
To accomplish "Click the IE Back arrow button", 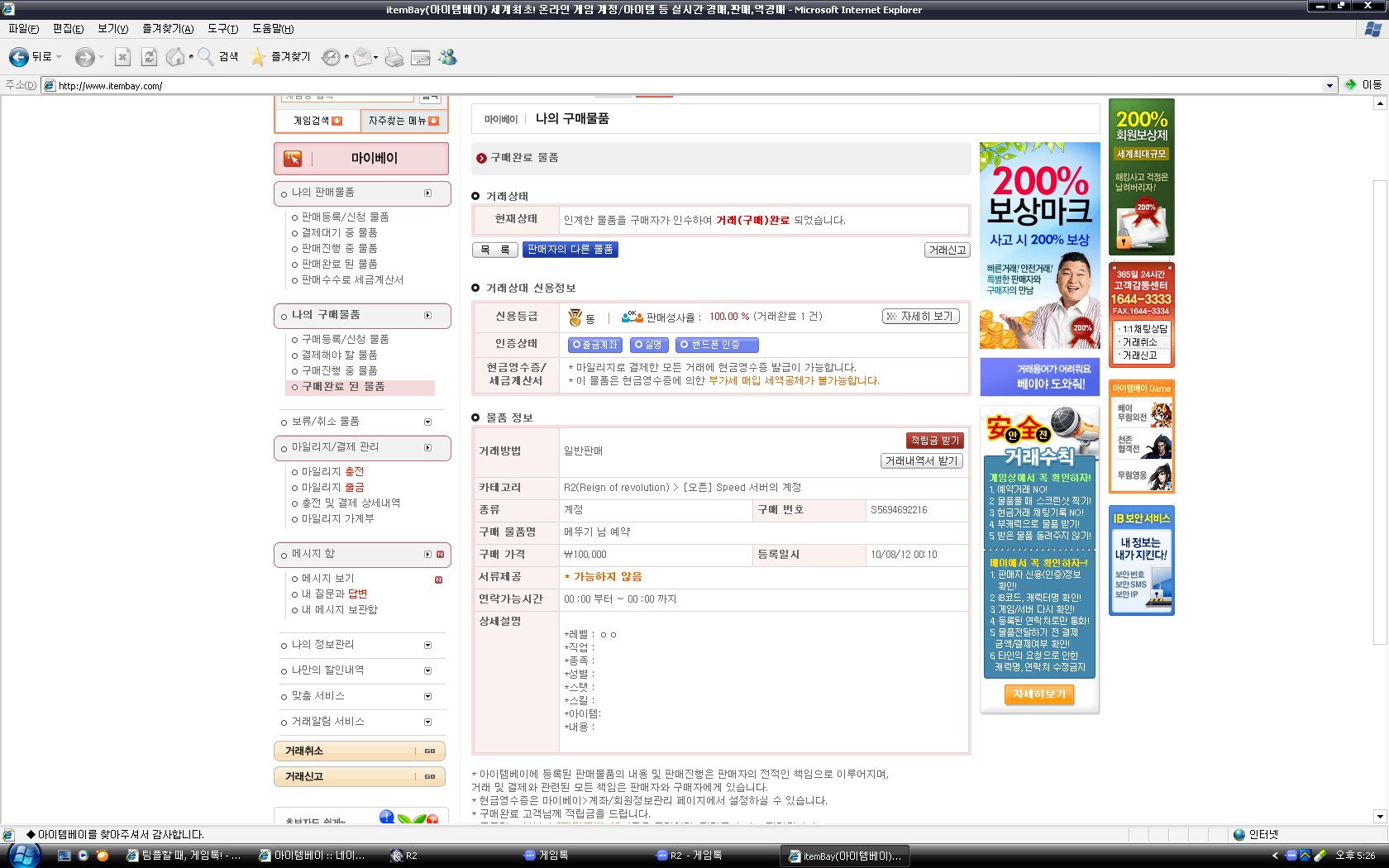I will 19,57.
